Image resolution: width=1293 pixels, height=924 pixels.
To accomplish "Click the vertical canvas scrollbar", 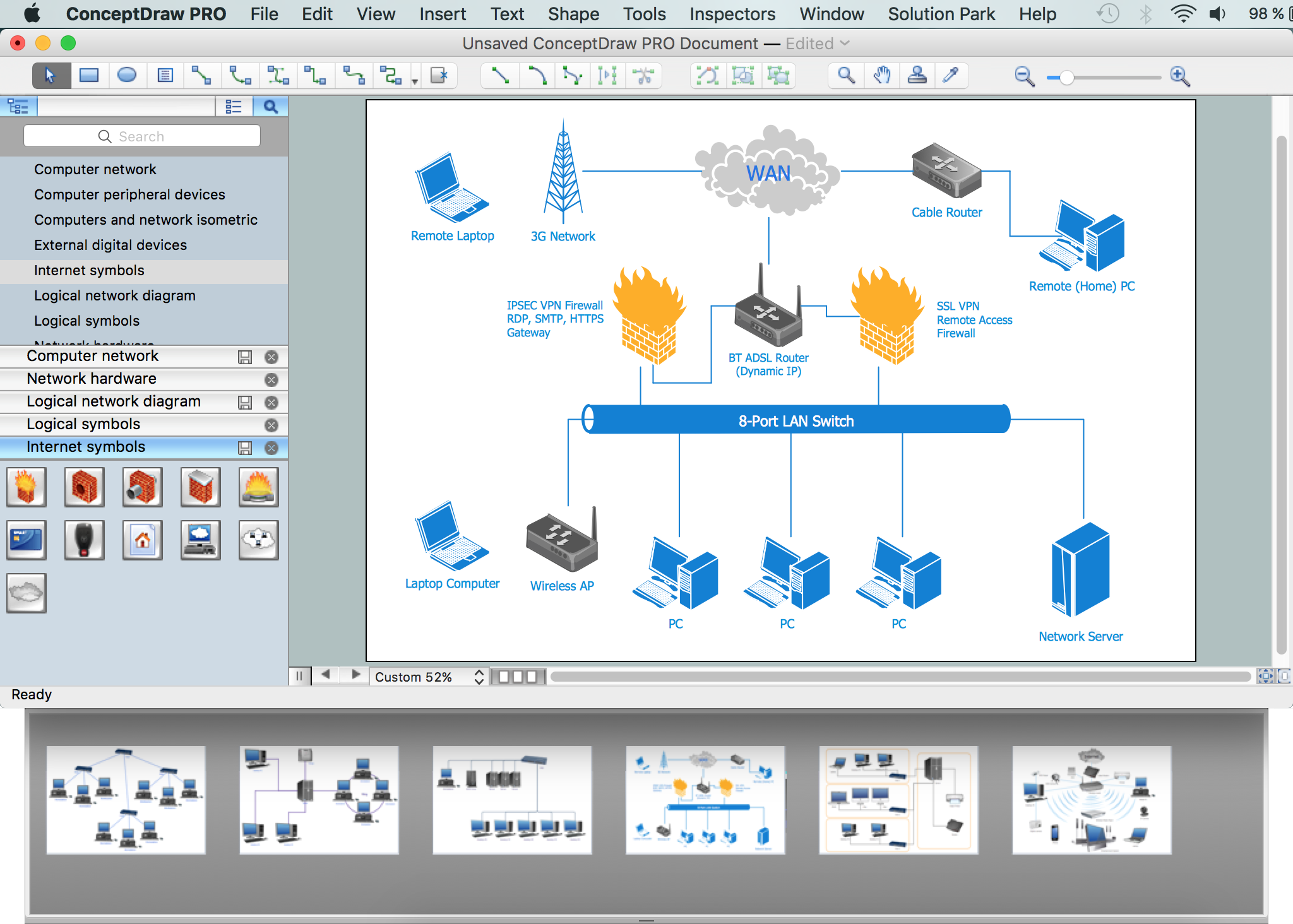I will pos(1281,394).
